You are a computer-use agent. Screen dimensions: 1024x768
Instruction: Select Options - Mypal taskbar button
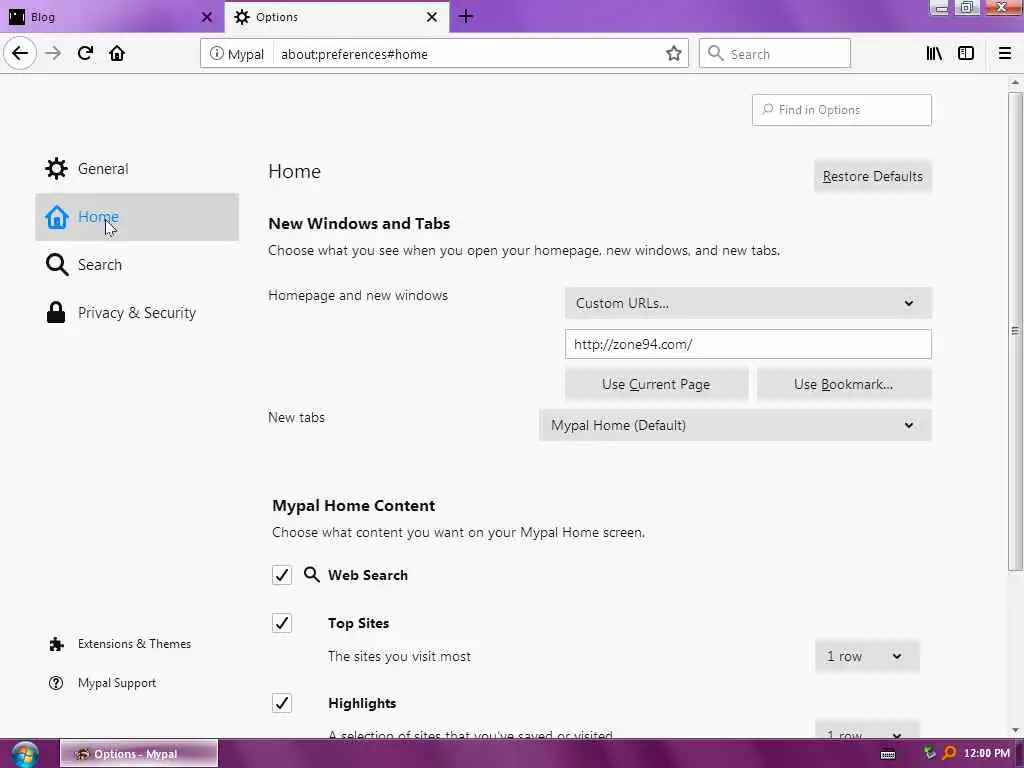[139, 754]
